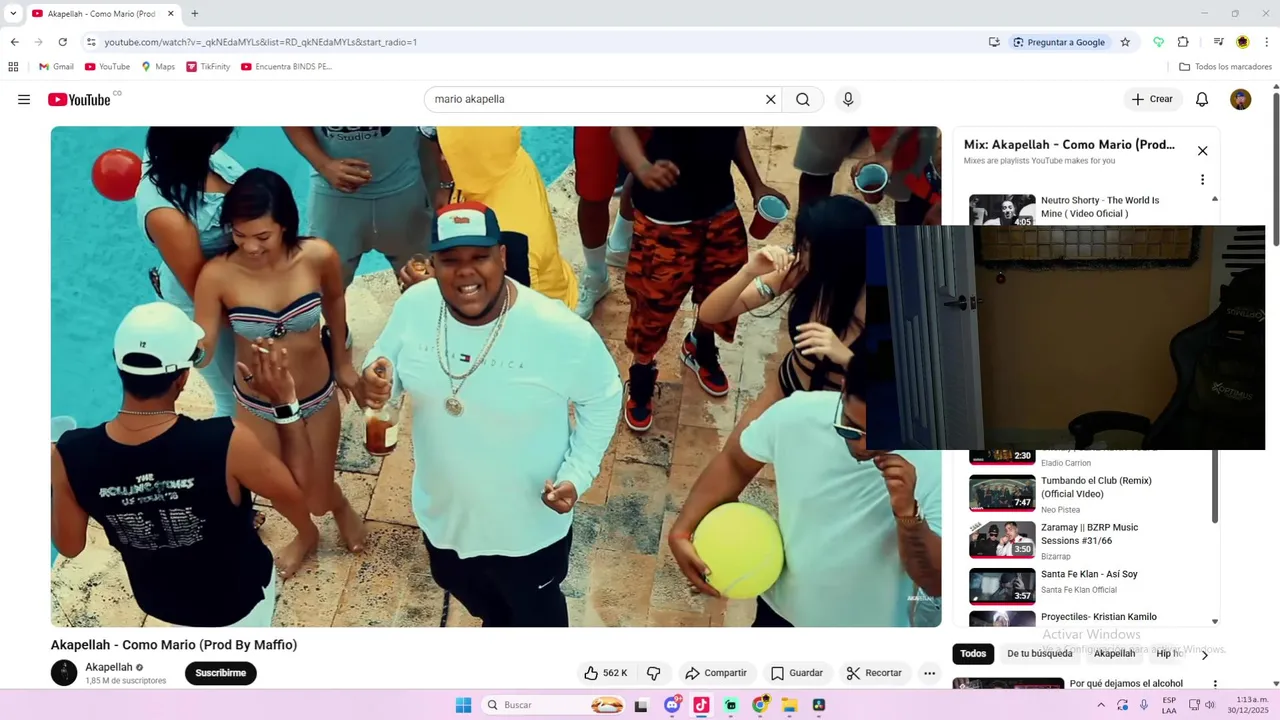Dislike the video with thumbs down
The image size is (1280, 720).
pos(654,673)
